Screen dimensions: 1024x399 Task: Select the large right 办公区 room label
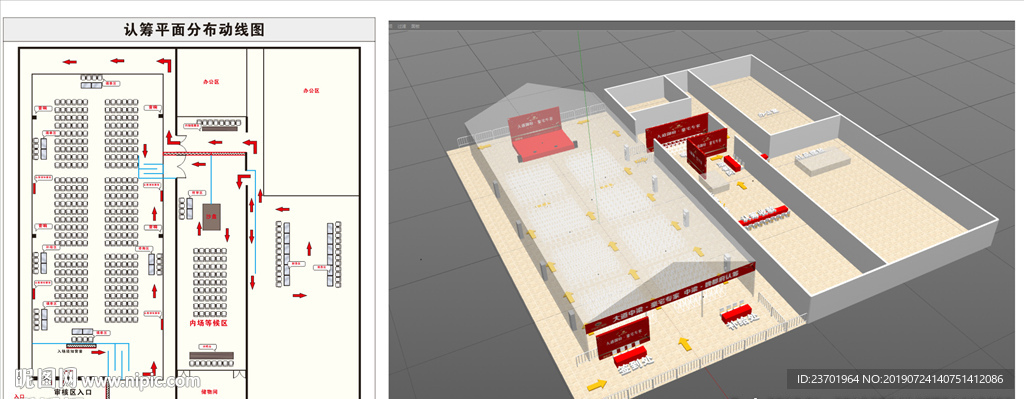click(x=312, y=90)
